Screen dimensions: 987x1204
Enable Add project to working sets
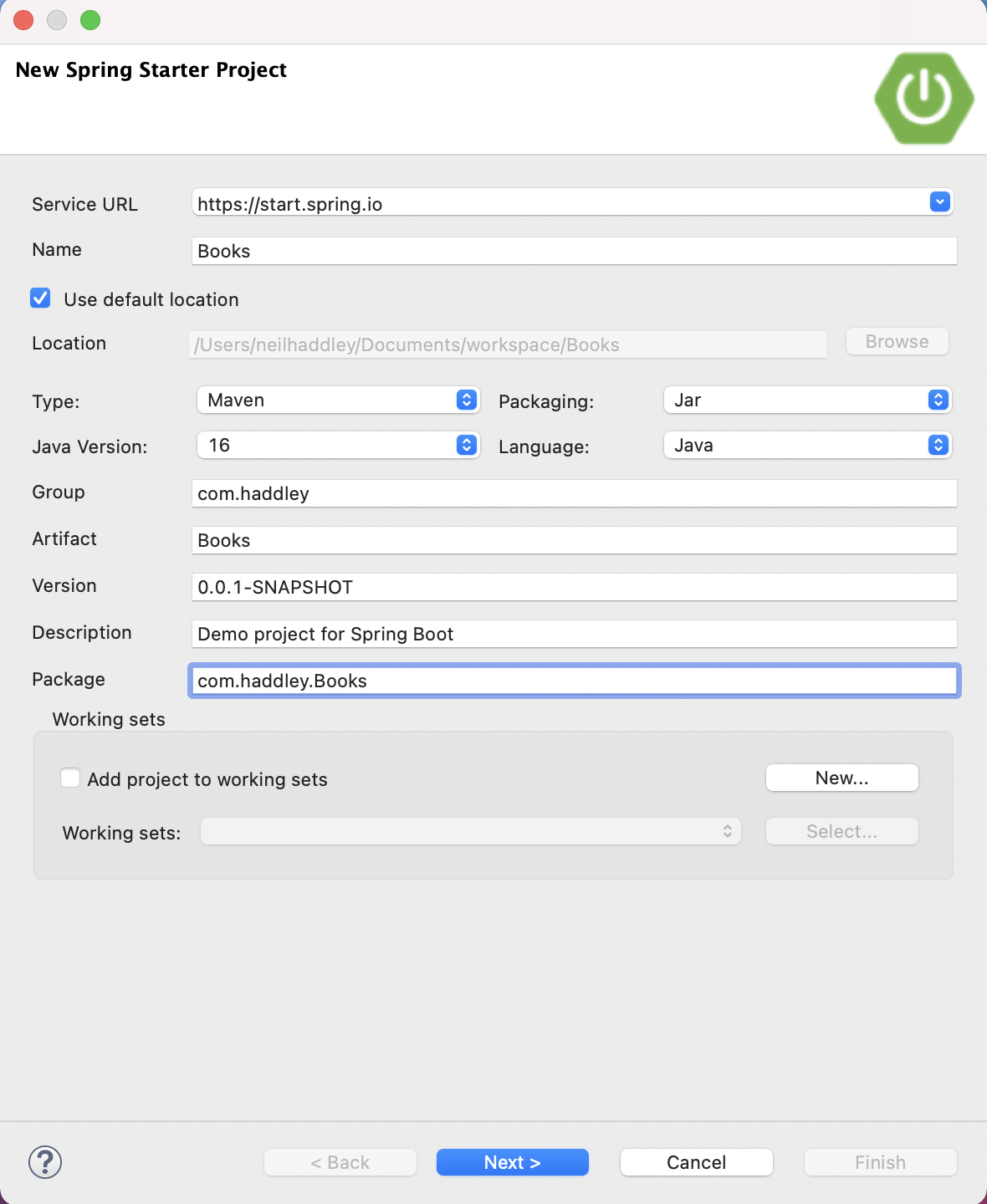(71, 778)
